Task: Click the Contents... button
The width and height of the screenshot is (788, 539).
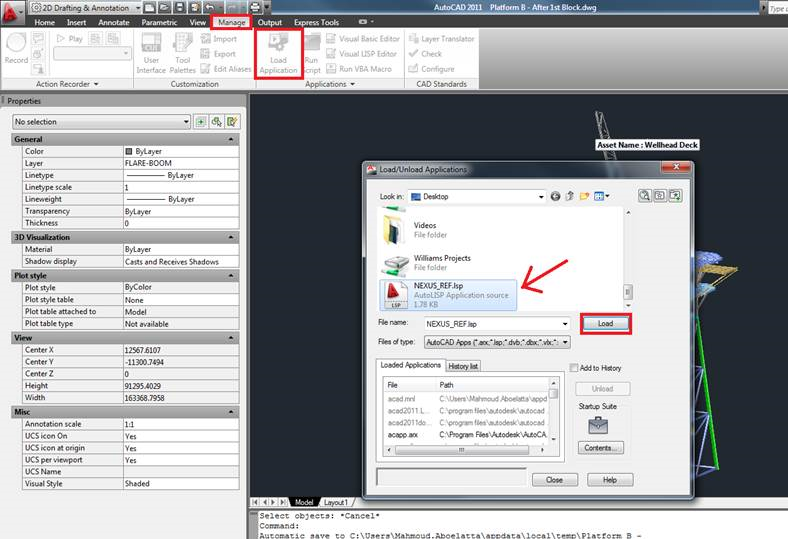Action: pos(600,448)
